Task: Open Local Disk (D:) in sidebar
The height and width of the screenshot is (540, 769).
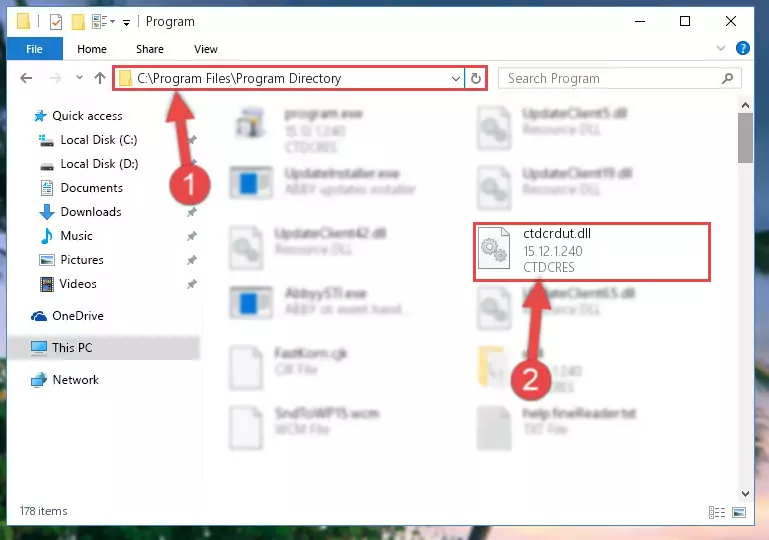Action: click(x=99, y=164)
